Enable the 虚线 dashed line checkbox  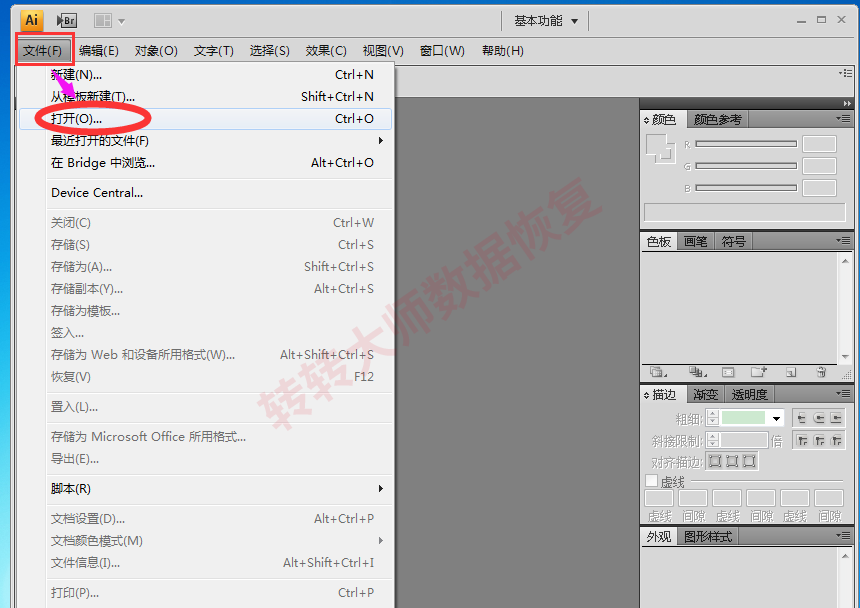pos(652,481)
